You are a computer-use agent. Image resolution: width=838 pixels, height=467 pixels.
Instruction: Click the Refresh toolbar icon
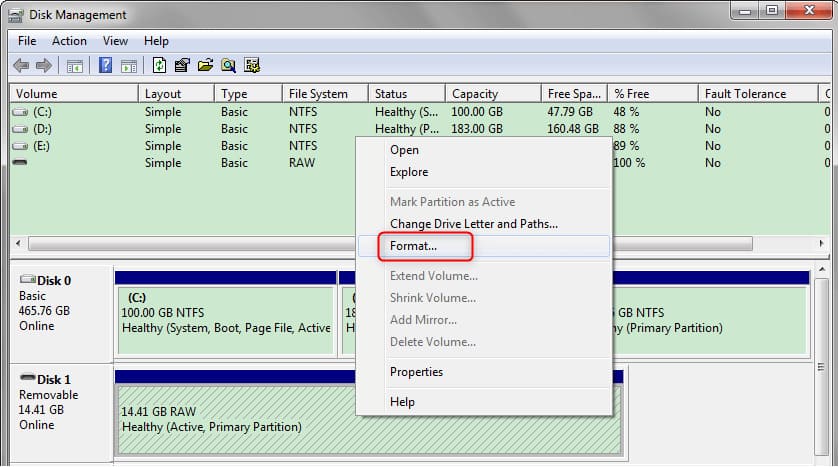click(159, 66)
